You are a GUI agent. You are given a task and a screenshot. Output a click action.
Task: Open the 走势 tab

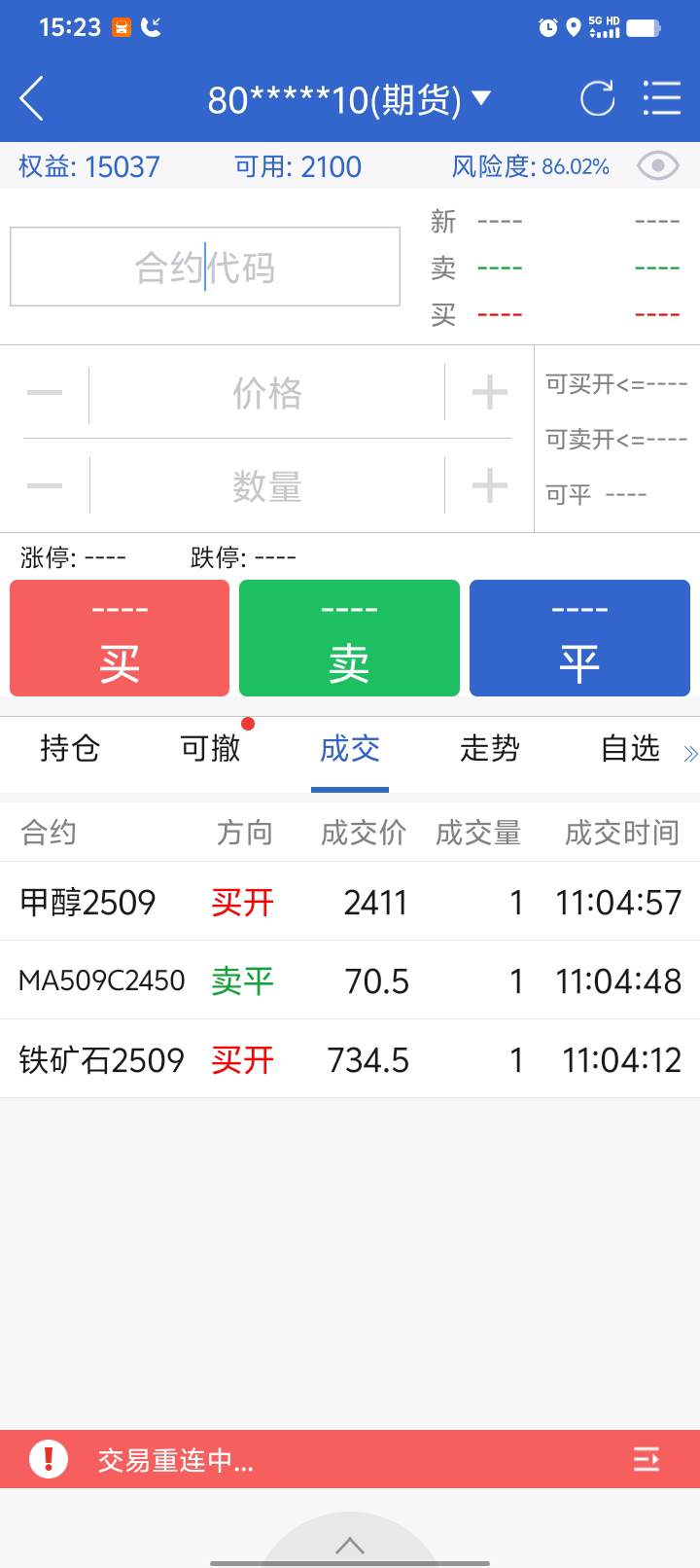tap(490, 749)
